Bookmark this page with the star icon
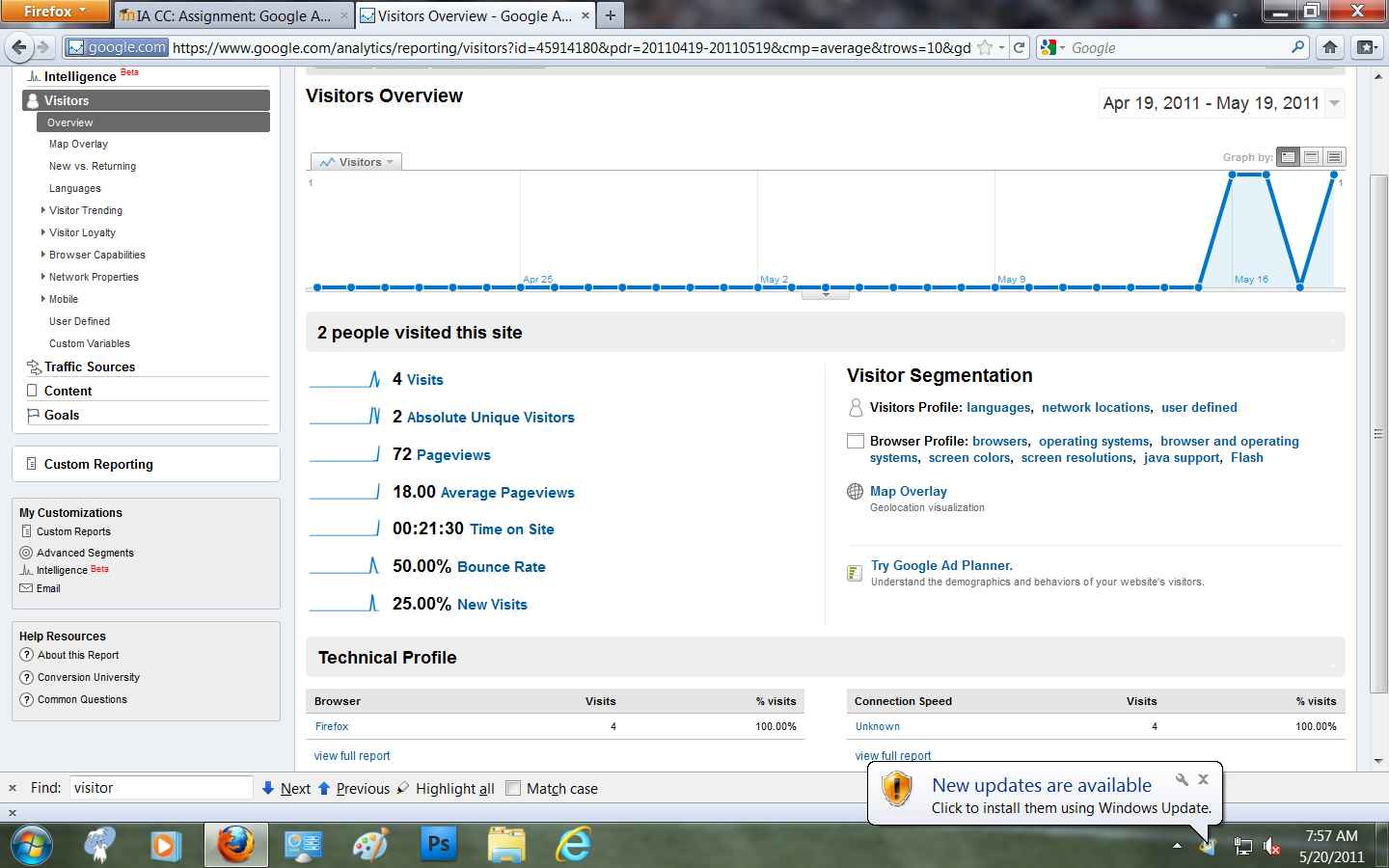 (x=985, y=47)
